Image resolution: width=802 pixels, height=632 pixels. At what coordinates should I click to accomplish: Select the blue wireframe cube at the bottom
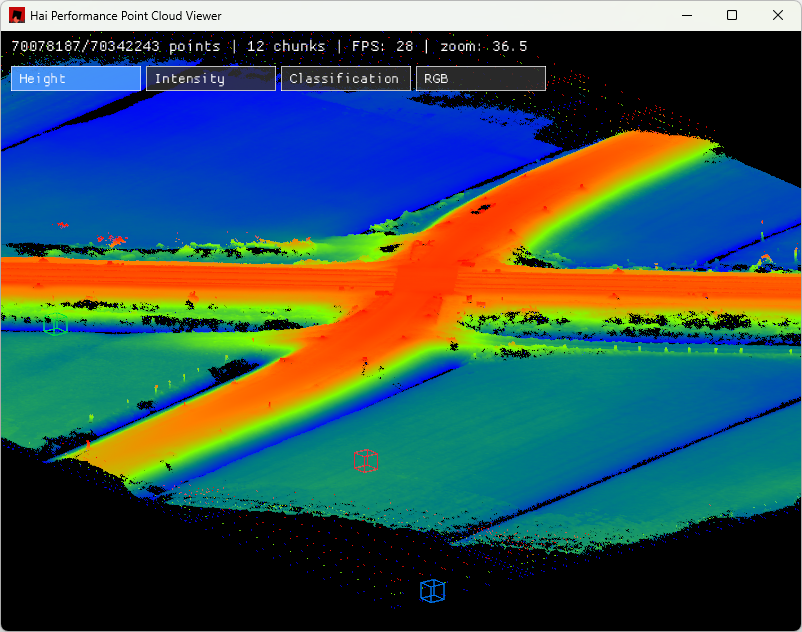432,591
